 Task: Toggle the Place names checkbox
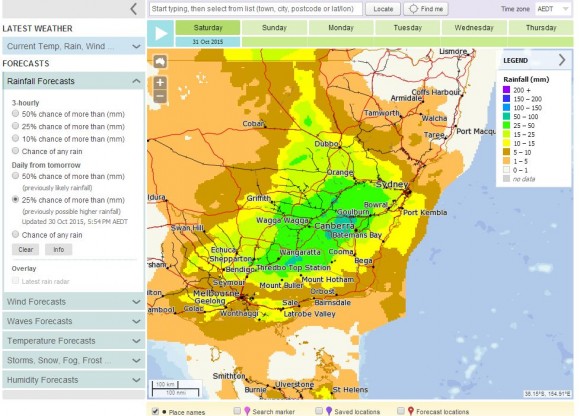tap(155, 412)
